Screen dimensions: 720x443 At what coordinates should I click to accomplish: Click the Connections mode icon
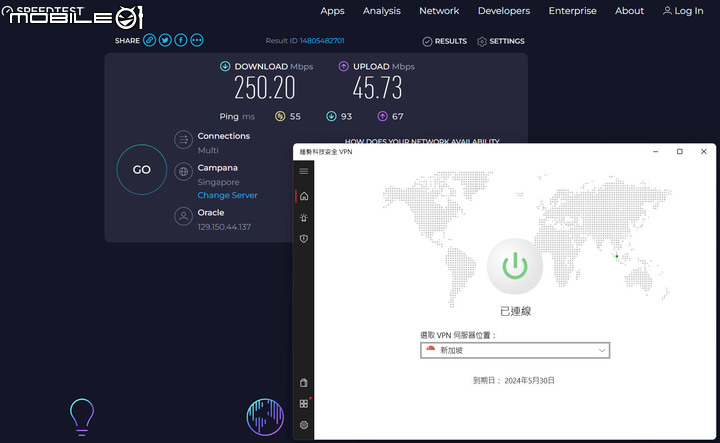pyautogui.click(x=183, y=140)
